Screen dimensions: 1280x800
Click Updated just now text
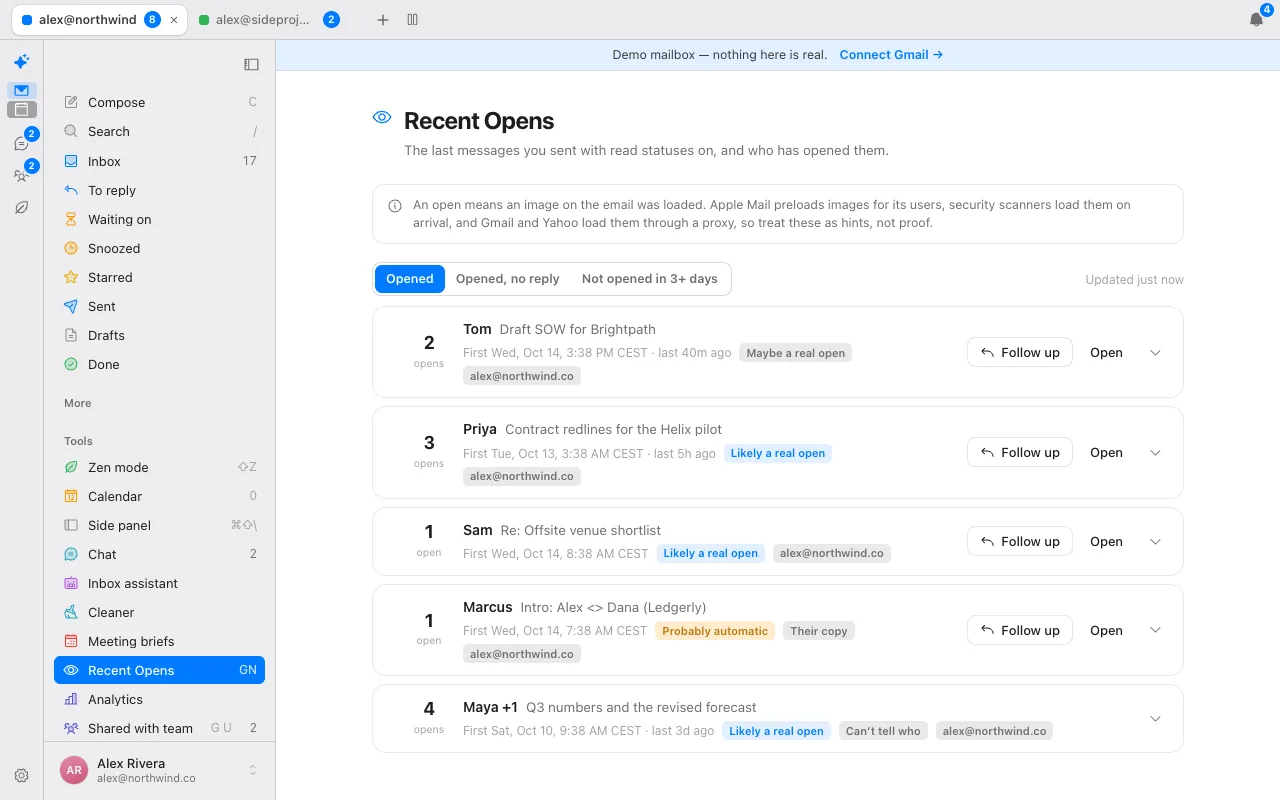pos(1134,280)
